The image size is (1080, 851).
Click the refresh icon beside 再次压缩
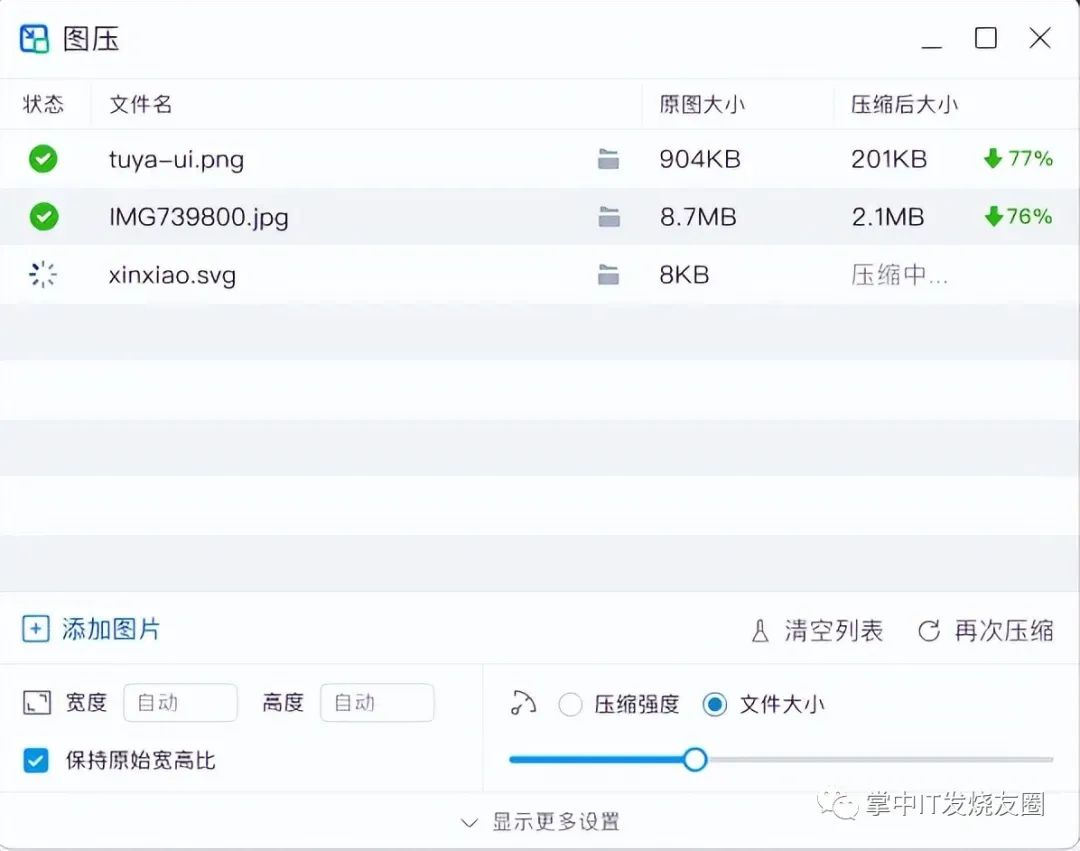click(929, 631)
